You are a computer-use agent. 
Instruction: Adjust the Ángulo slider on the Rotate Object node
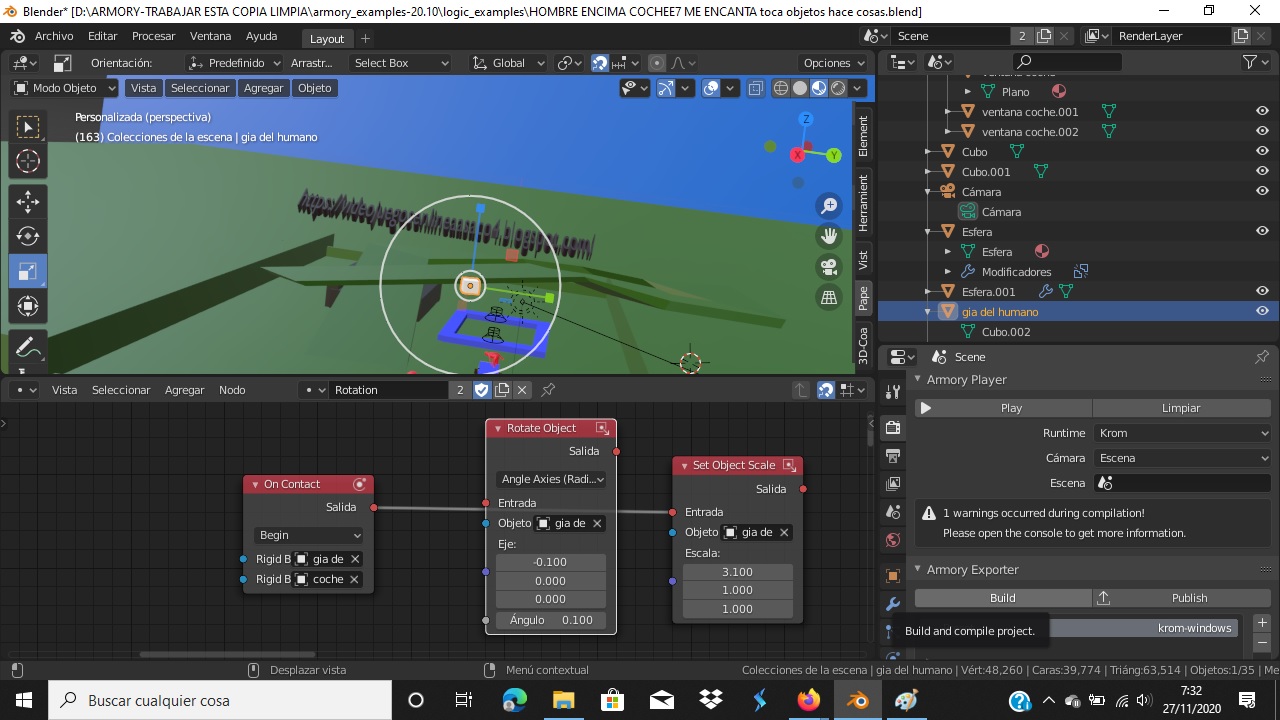pos(549,619)
